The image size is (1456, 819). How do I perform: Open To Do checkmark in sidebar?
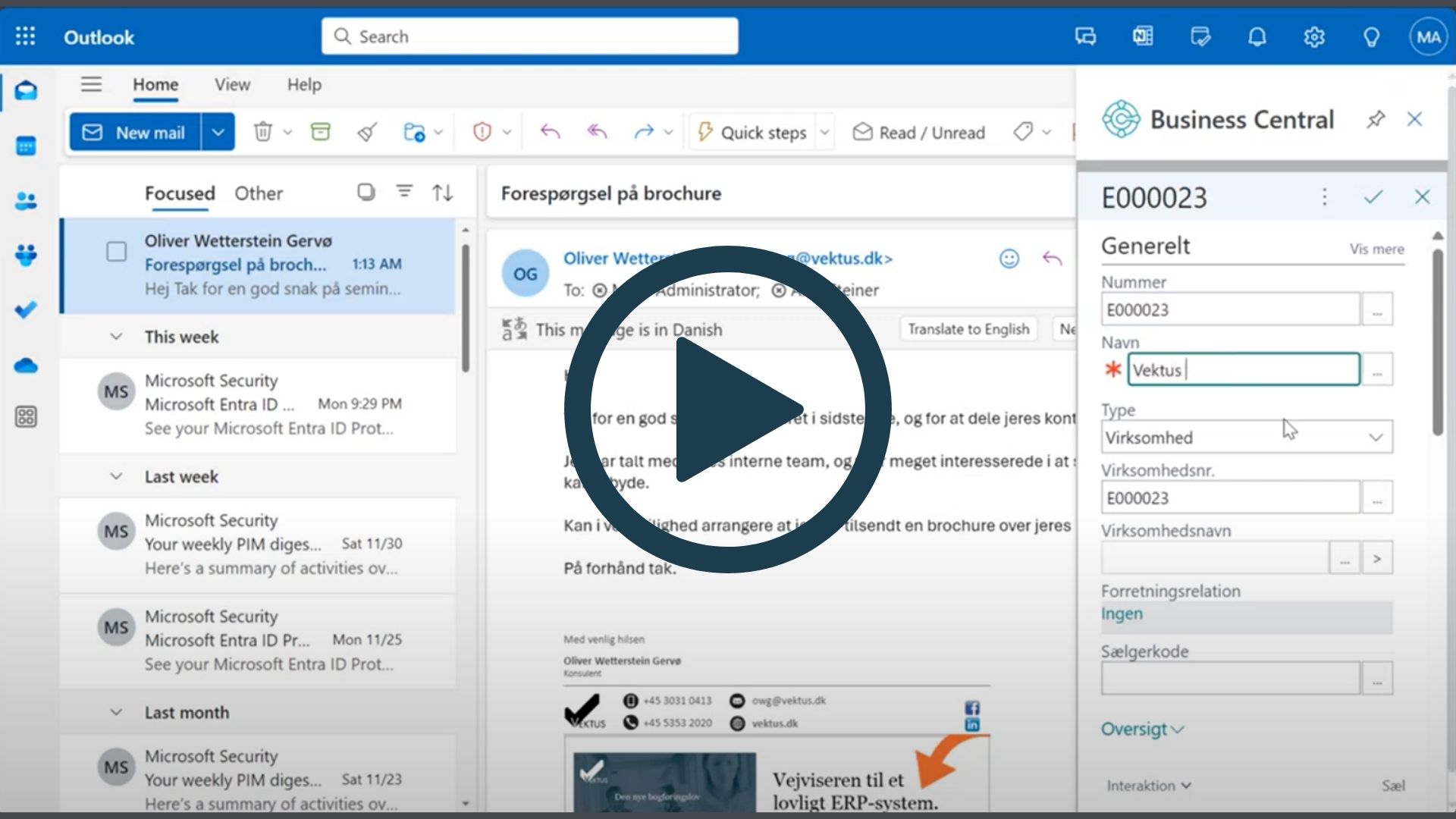coord(26,310)
